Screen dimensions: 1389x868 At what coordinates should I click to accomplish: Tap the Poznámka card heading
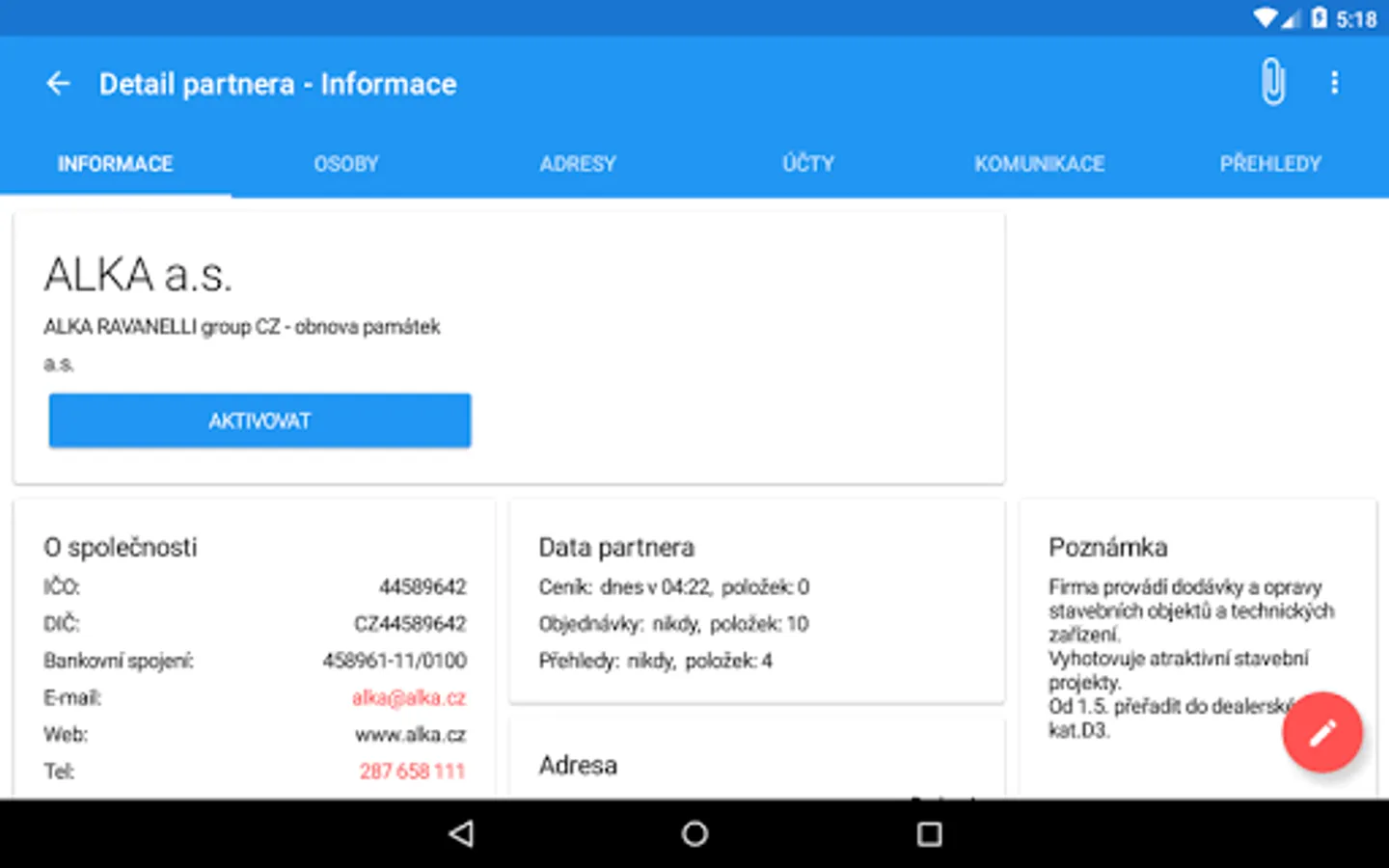1107,547
